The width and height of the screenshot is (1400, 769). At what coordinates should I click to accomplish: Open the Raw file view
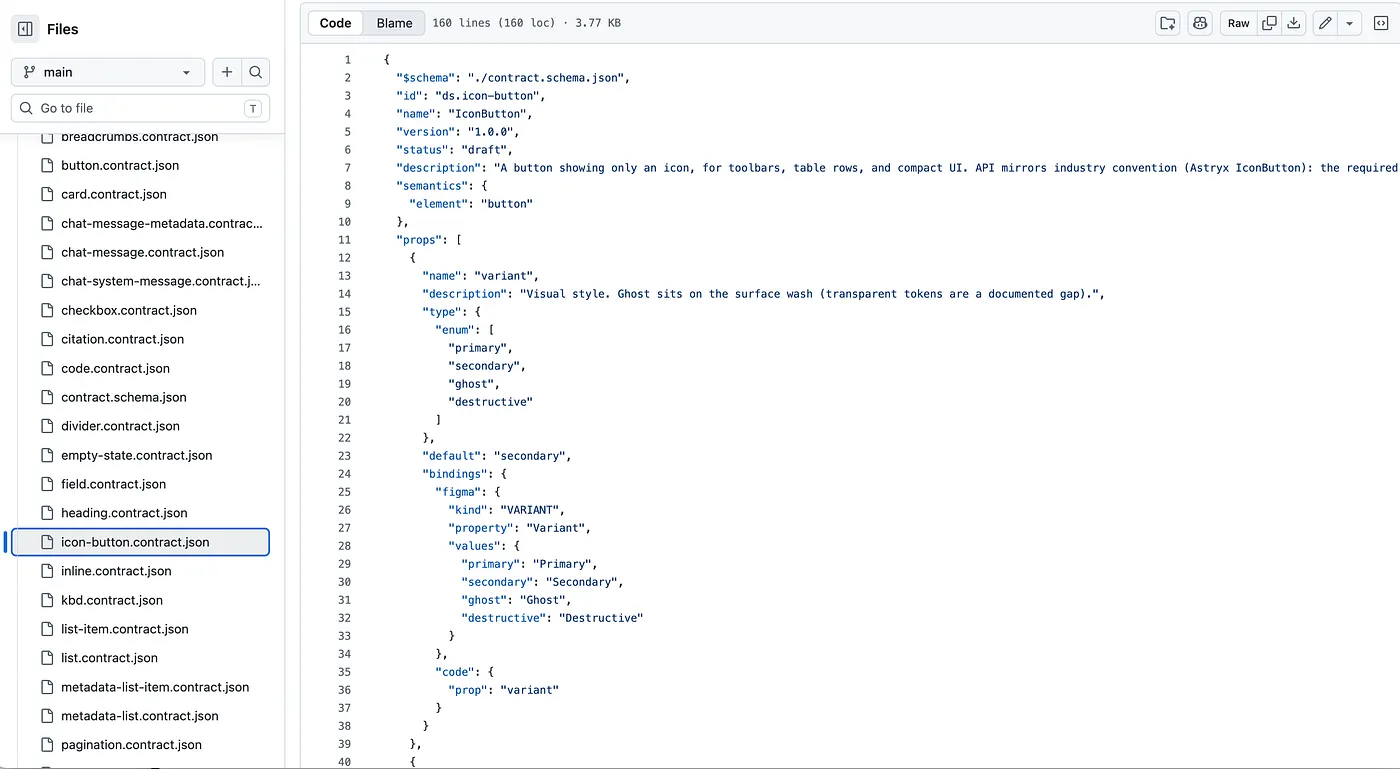(x=1238, y=23)
